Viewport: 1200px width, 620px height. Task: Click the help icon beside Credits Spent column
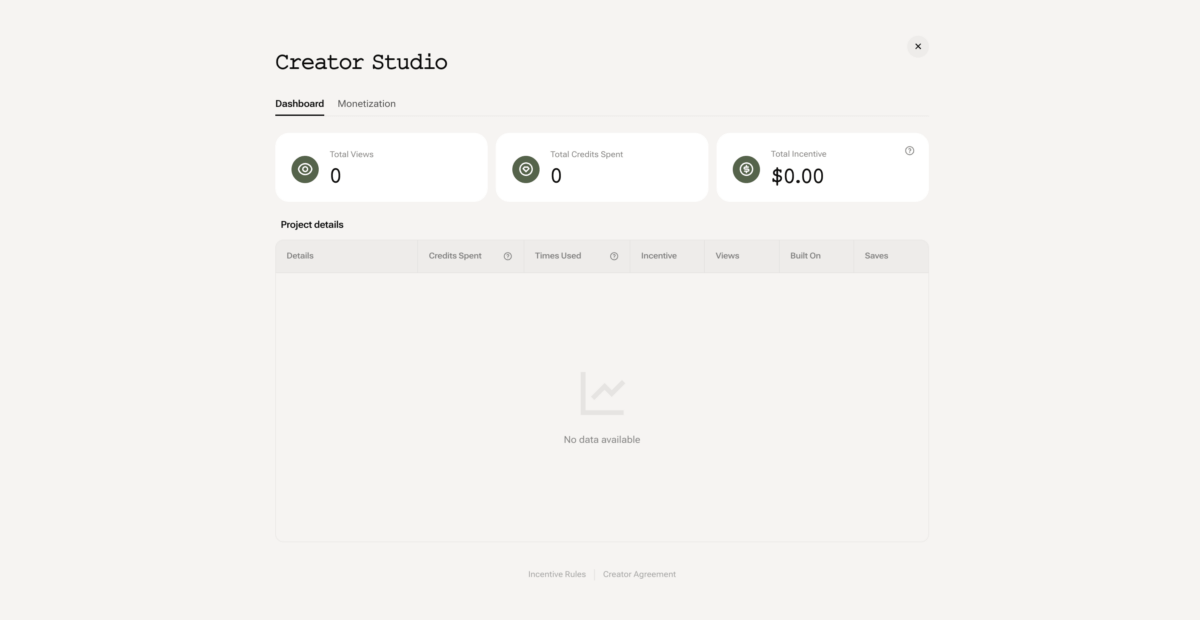[x=507, y=256]
